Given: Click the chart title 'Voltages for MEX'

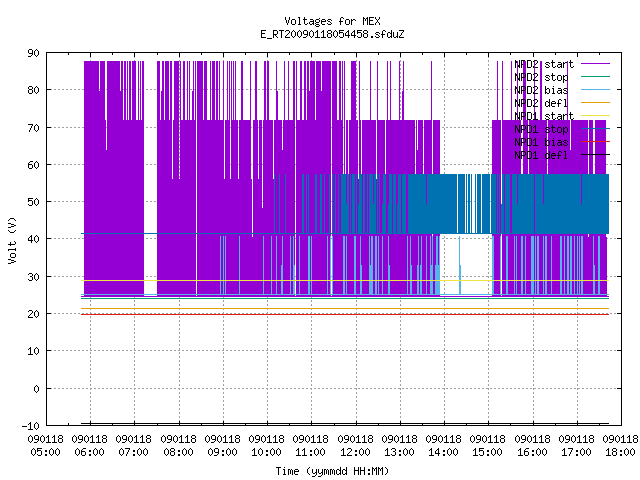Looking at the screenshot, I should 332,21.
